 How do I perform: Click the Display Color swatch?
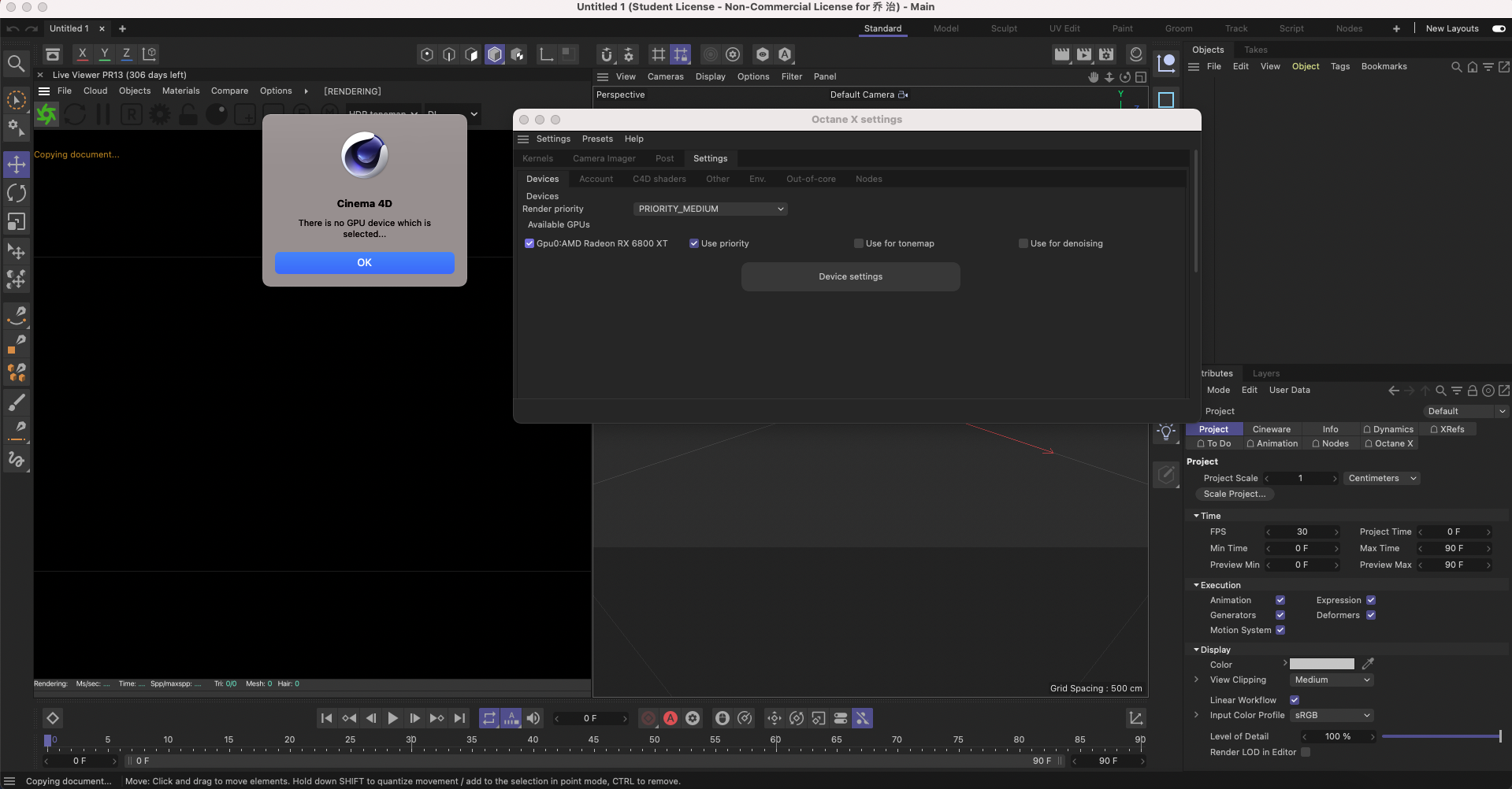click(x=1321, y=664)
